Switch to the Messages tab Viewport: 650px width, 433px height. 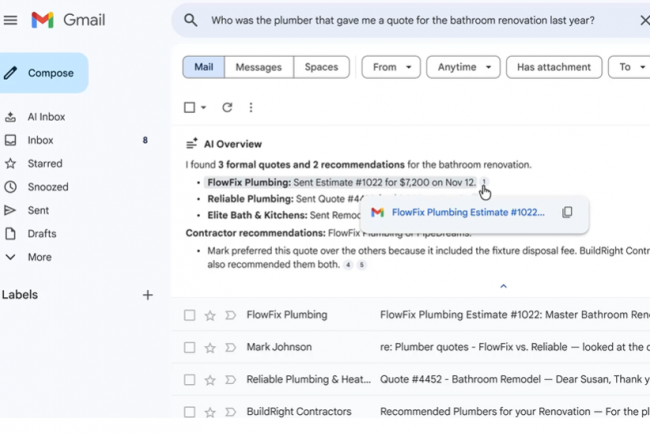pyautogui.click(x=258, y=67)
